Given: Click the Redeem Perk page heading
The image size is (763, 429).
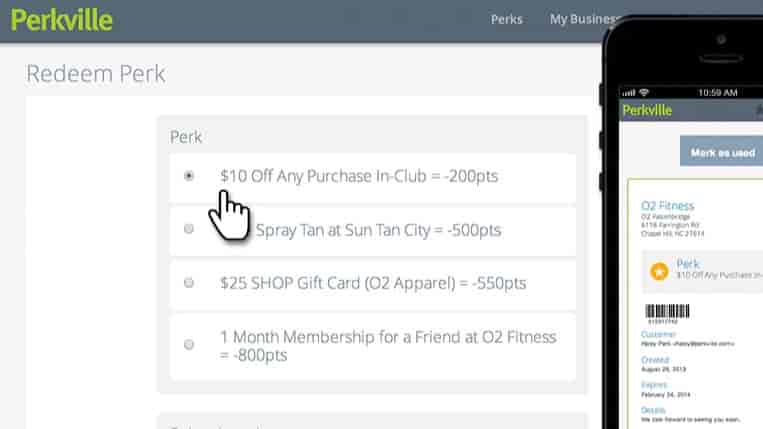Looking at the screenshot, I should pyautogui.click(x=96, y=74).
